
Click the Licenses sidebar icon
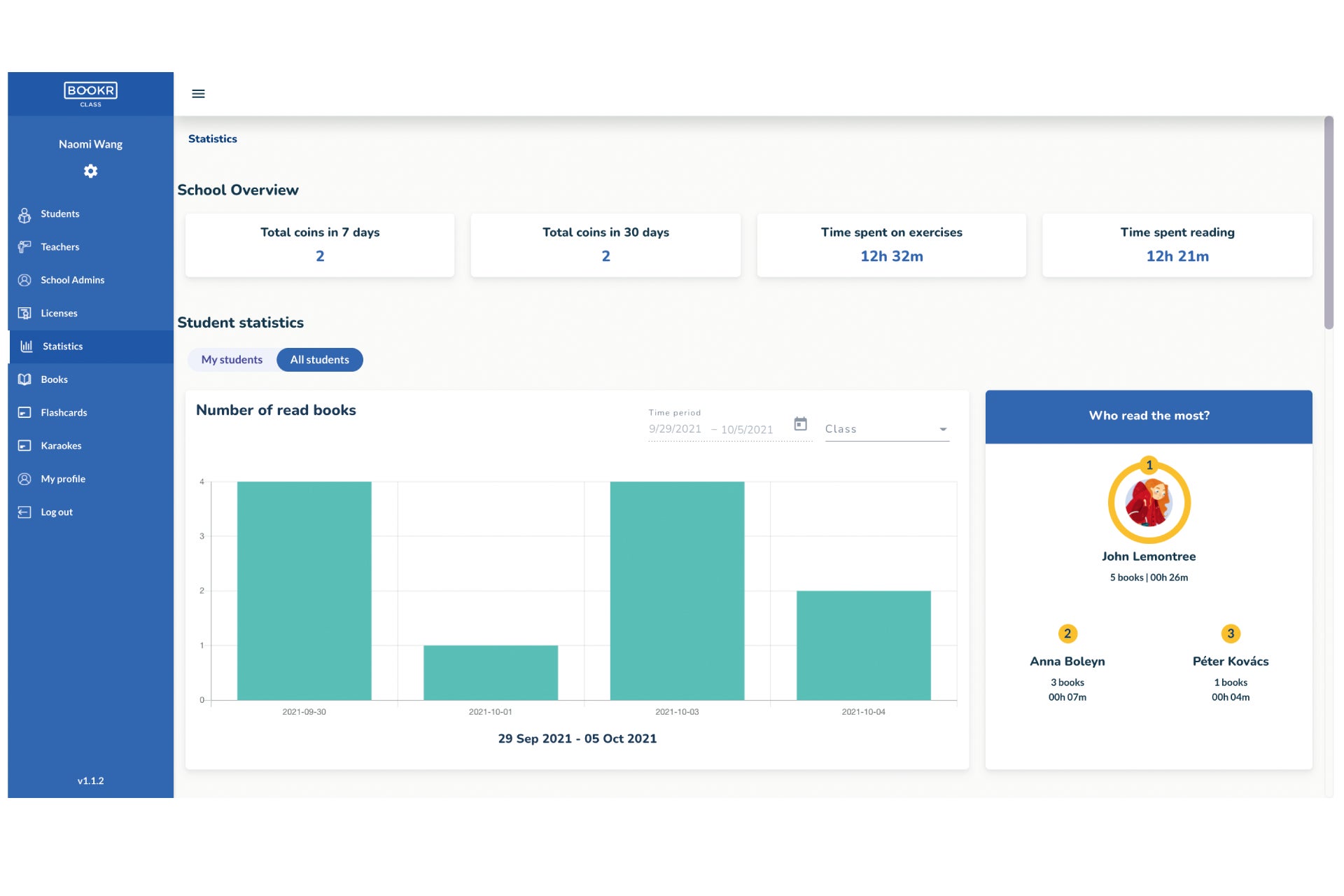(24, 313)
